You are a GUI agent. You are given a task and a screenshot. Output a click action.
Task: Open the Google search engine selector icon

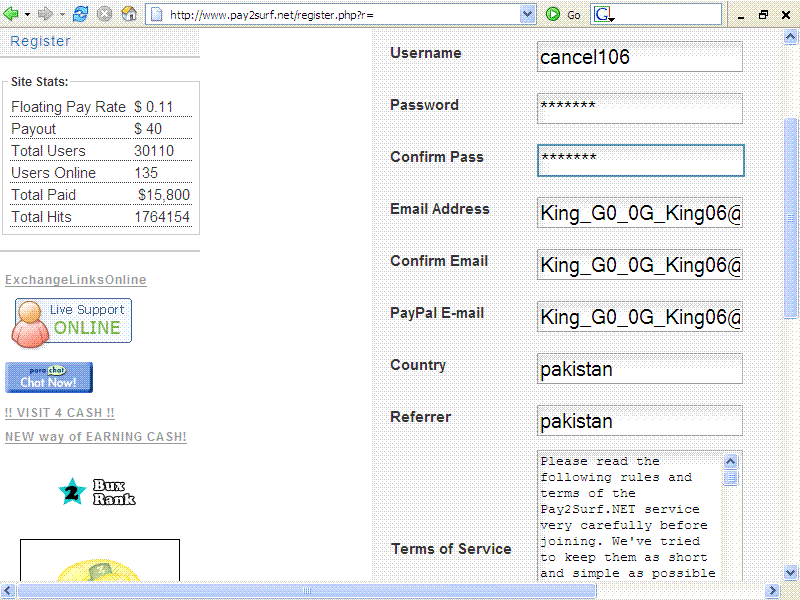(604, 14)
